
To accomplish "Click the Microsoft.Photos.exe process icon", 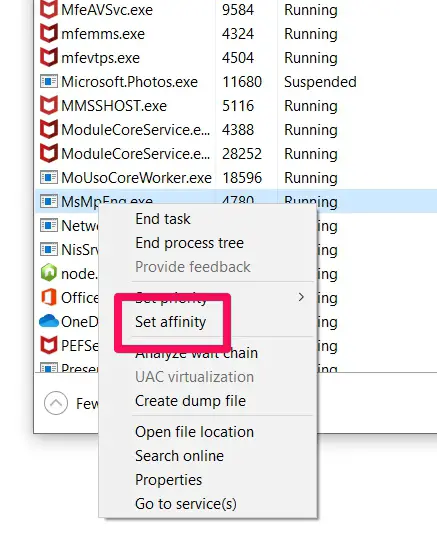I will [x=49, y=82].
